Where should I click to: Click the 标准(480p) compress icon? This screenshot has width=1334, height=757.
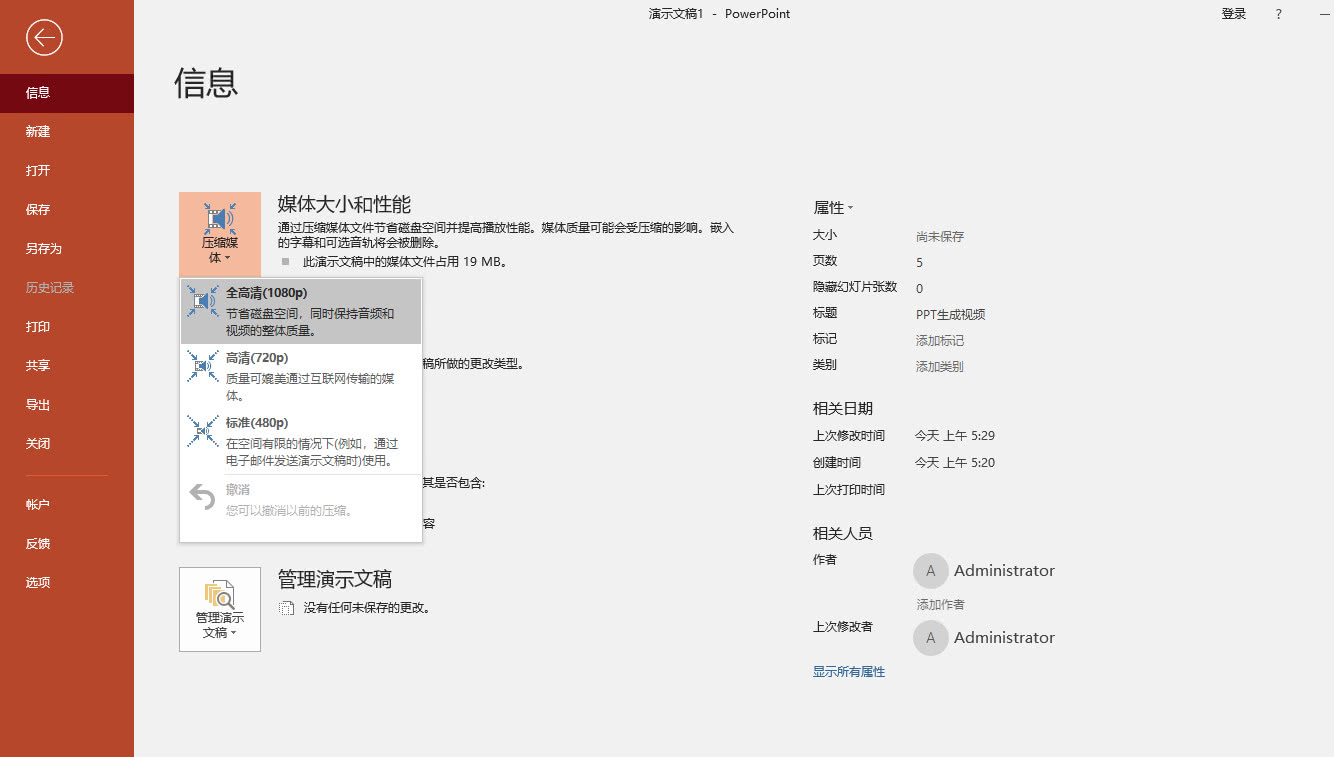pyautogui.click(x=203, y=431)
